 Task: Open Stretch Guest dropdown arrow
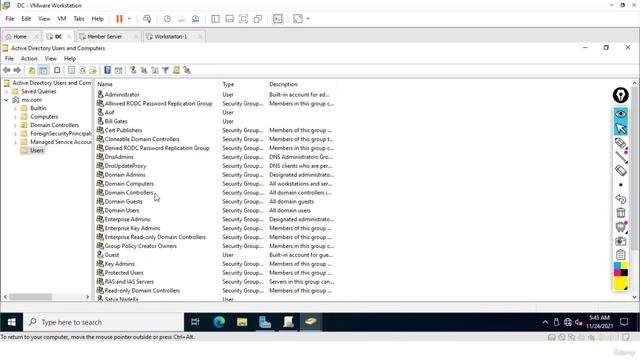pyautogui.click(x=308, y=19)
